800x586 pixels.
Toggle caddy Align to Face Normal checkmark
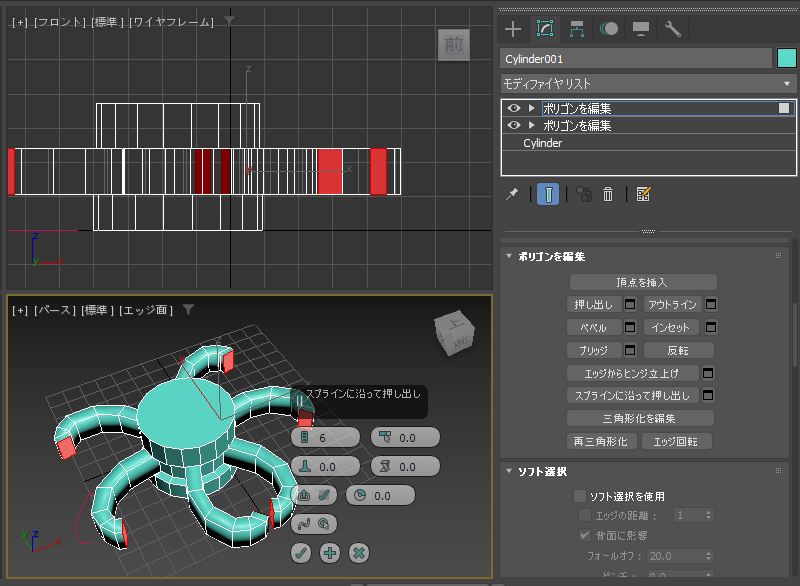click(x=324, y=495)
